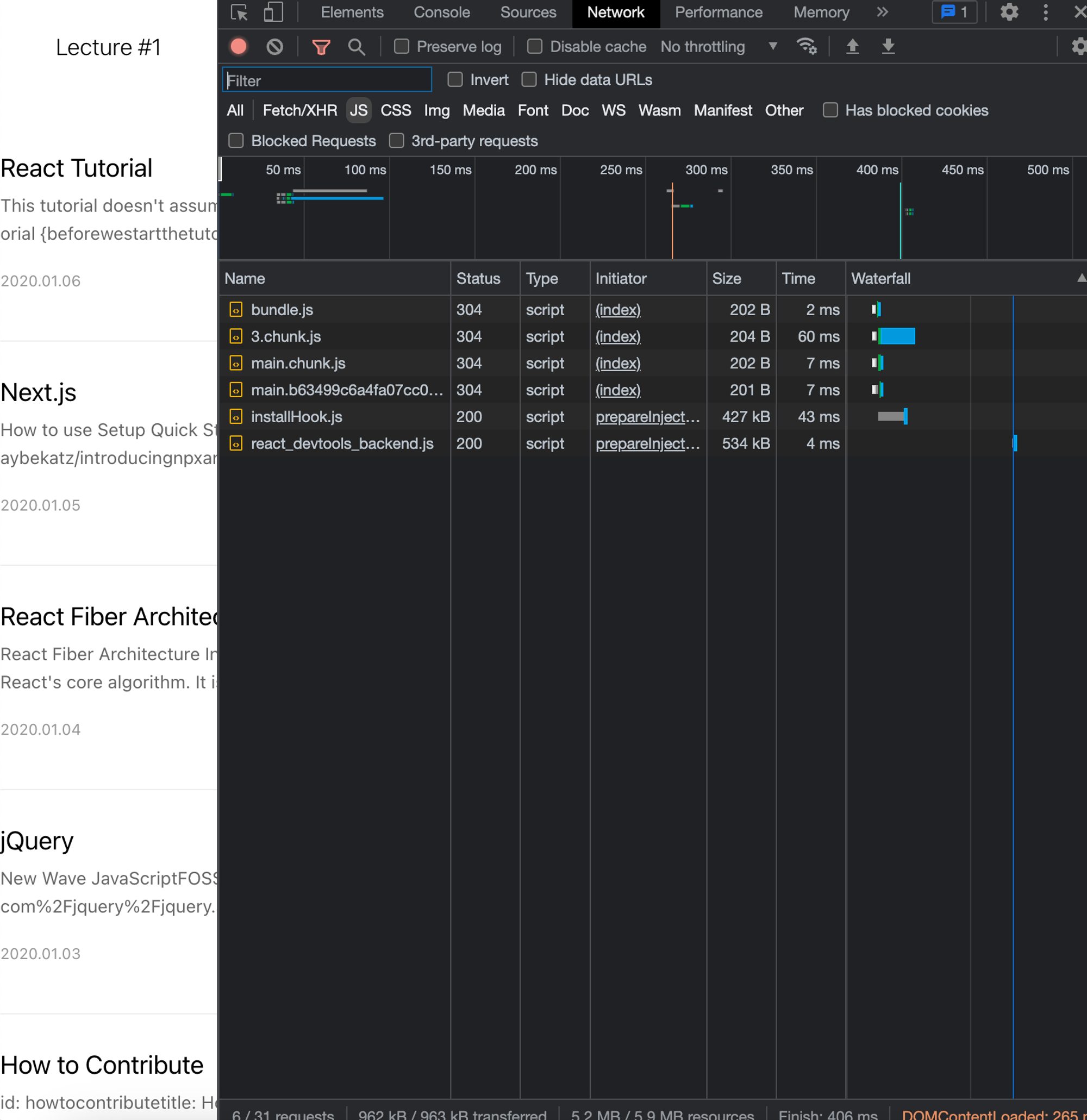Filter requests by Font
Screen dimensions: 1087x1120
point(533,110)
